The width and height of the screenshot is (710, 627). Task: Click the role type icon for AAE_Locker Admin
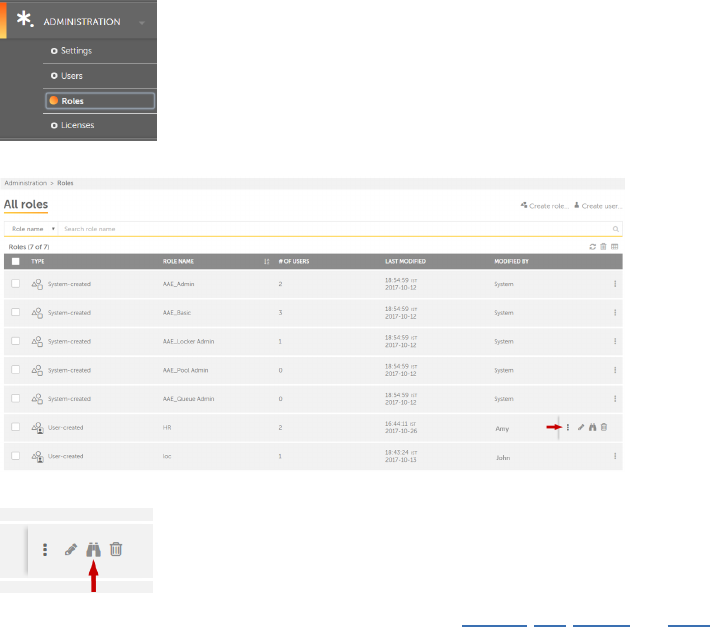37,341
